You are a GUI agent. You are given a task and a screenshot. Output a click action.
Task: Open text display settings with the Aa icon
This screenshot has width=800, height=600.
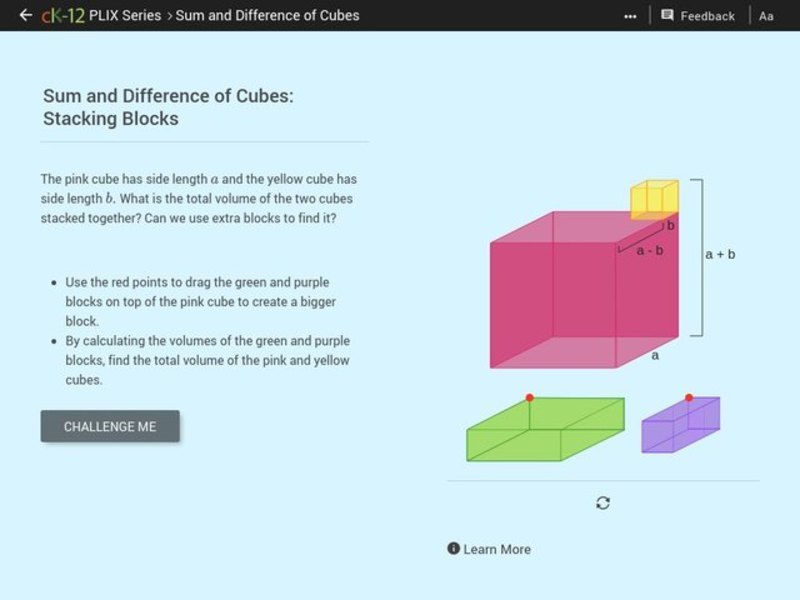[765, 16]
